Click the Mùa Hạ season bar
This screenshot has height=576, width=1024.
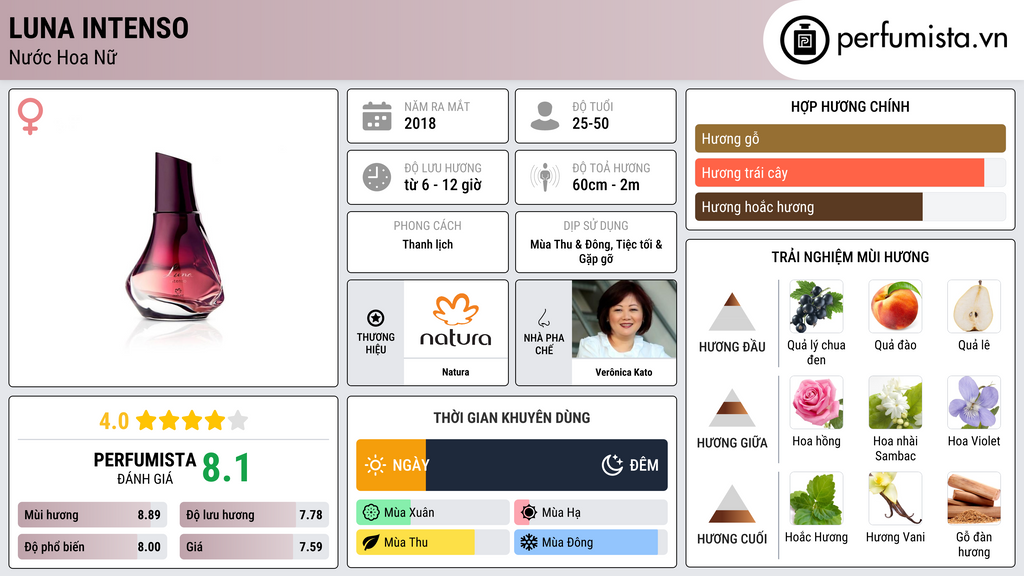point(591,513)
